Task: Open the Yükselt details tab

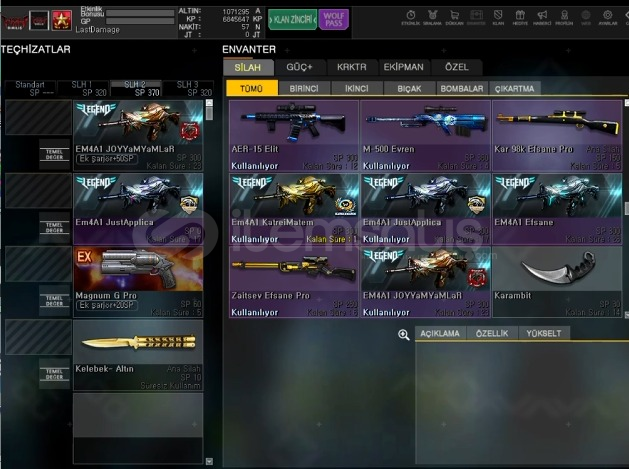Action: (544, 333)
